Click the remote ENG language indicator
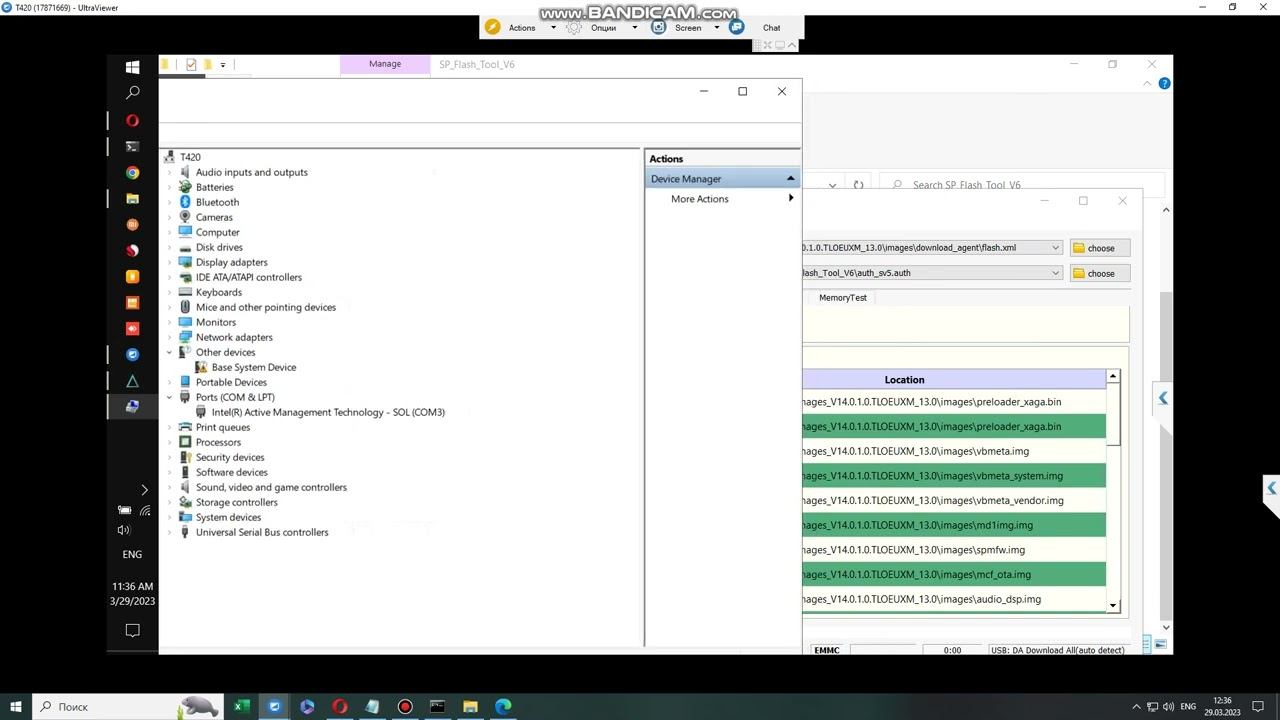This screenshot has height=720, width=1280. [132, 554]
